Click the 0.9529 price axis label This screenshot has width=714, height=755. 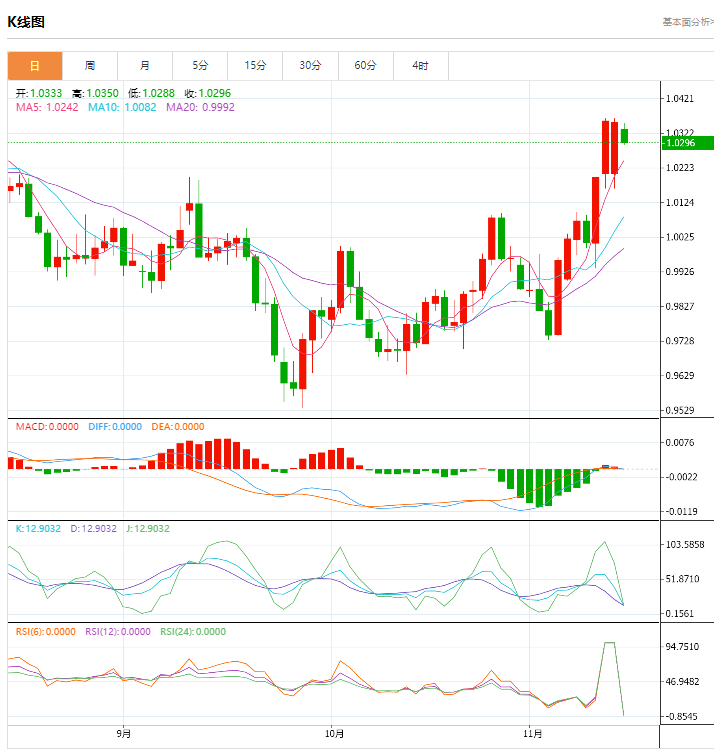[x=680, y=411]
